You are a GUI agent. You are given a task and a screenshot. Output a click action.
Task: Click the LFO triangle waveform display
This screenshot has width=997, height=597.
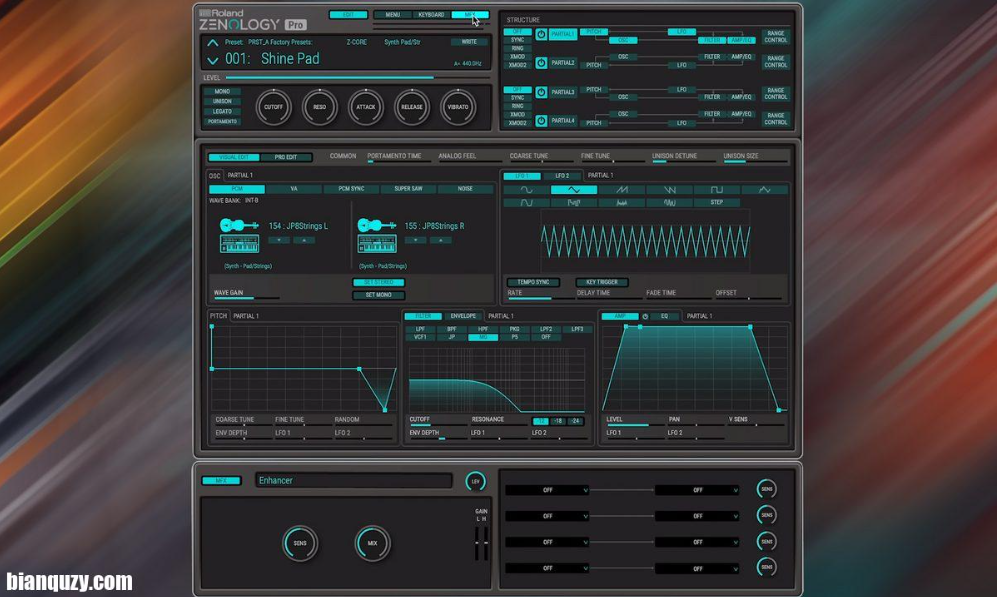(645, 242)
